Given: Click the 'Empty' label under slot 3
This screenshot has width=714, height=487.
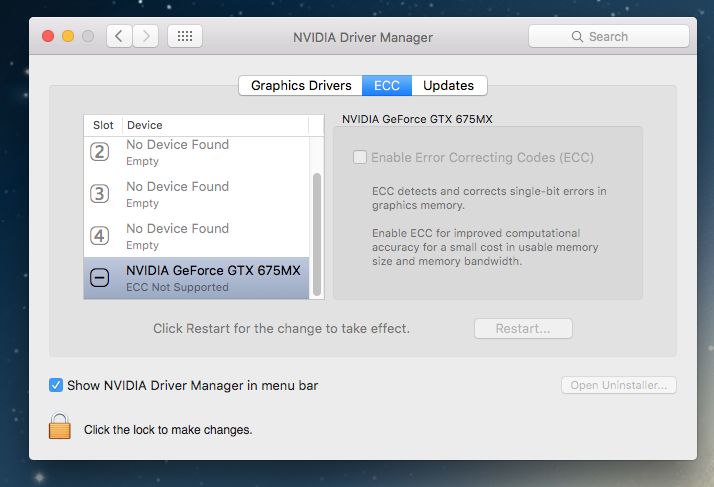Looking at the screenshot, I should pos(143,204).
